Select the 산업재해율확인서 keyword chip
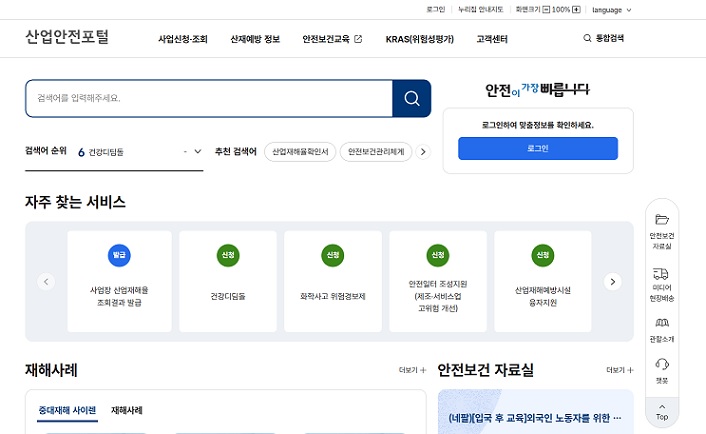The height and width of the screenshot is (434, 706). click(300, 152)
